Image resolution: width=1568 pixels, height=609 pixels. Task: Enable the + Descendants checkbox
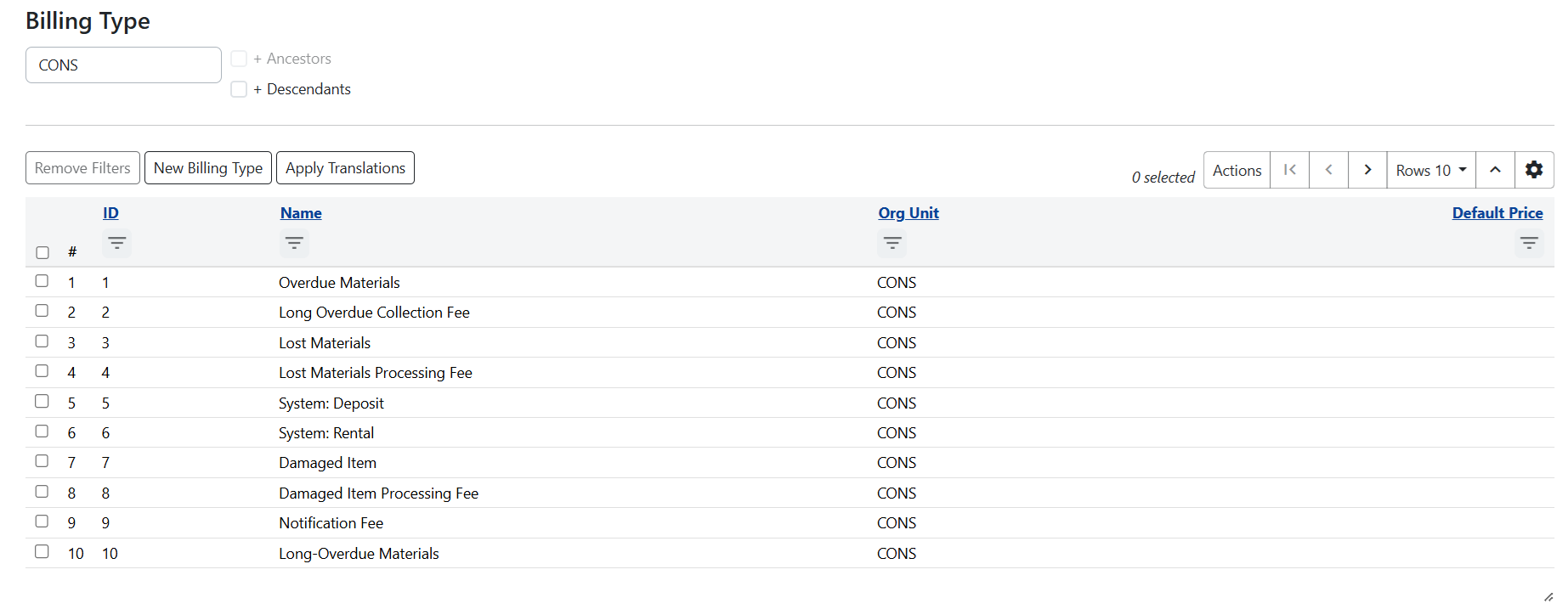(x=239, y=89)
